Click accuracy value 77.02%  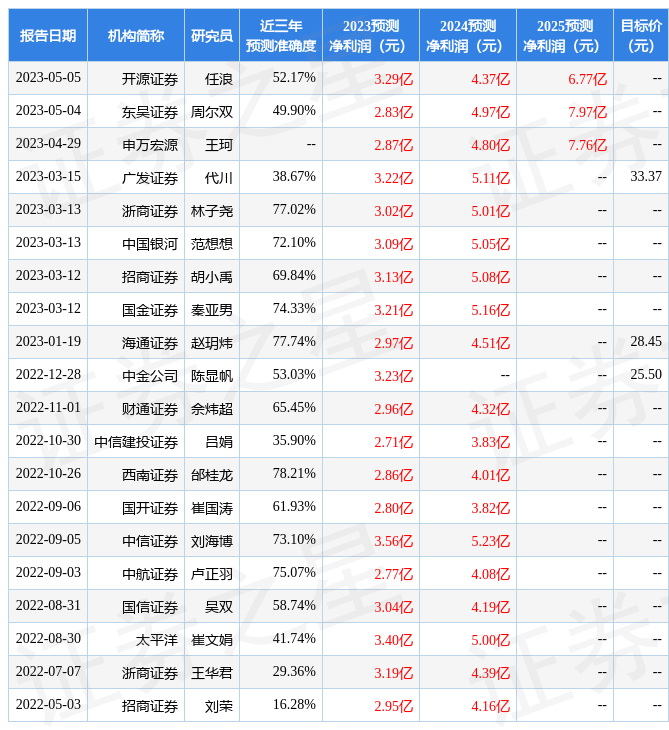pos(294,210)
